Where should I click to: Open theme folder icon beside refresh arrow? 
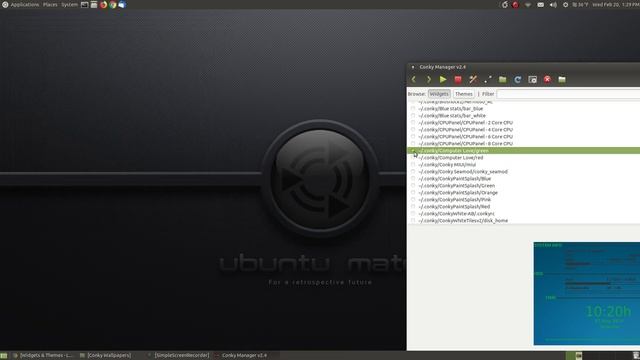pyautogui.click(x=502, y=80)
